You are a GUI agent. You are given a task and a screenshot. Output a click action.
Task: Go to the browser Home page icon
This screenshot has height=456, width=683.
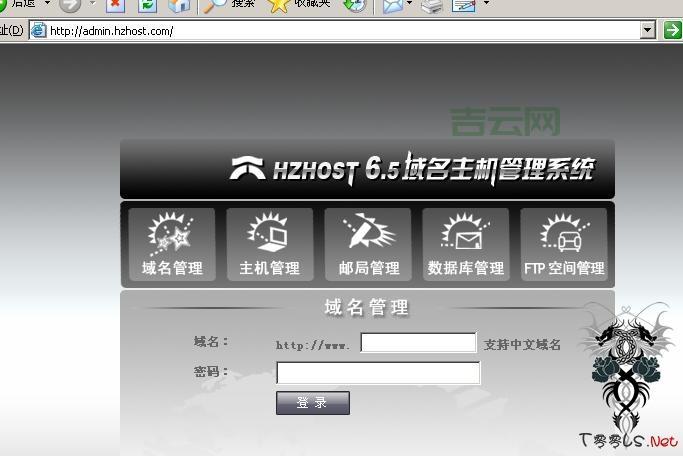pos(179,5)
